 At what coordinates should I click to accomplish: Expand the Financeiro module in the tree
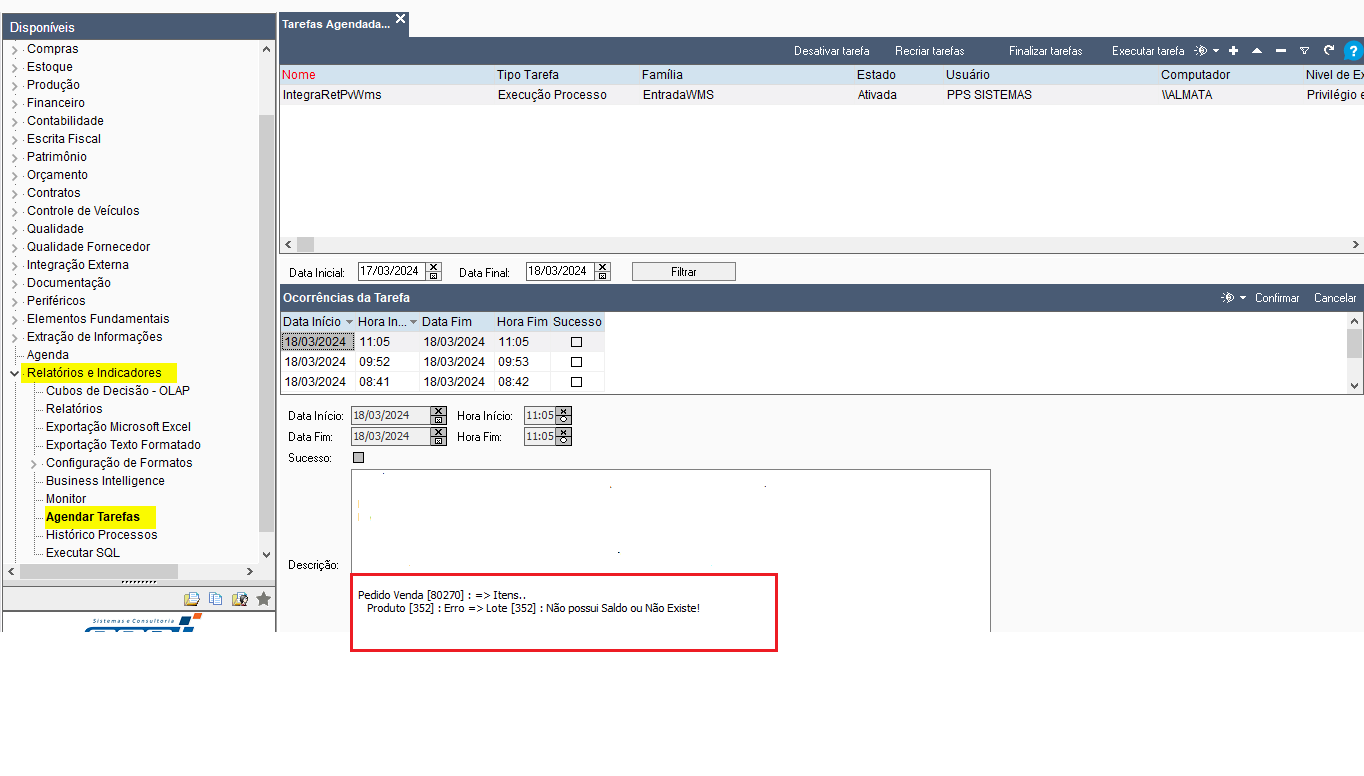click(14, 103)
